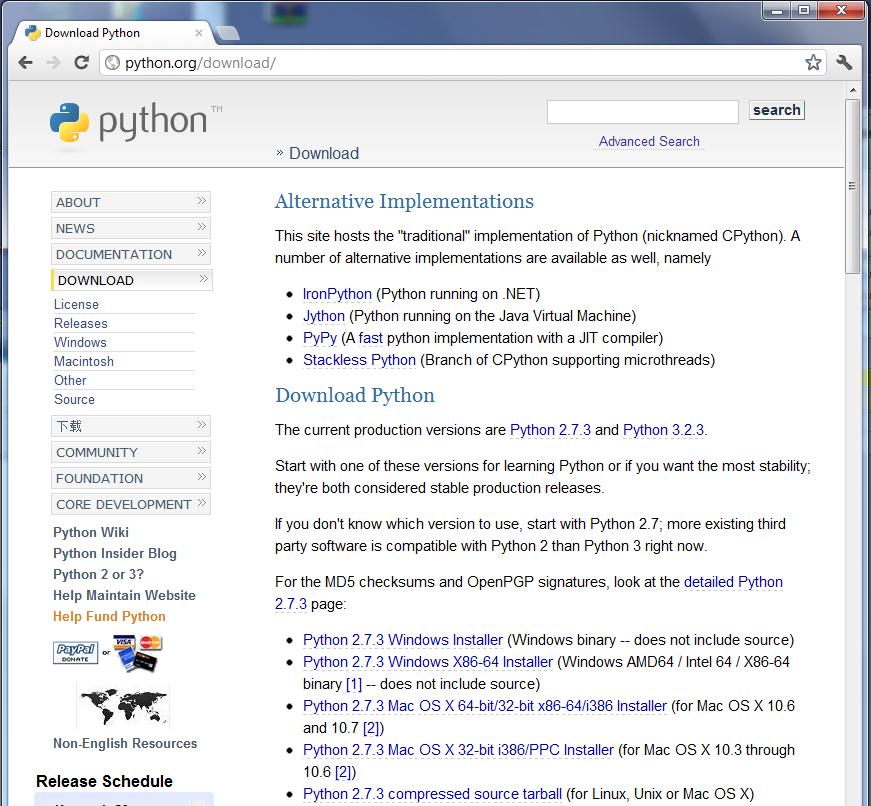
Task: Open the Python 2 or 3? link
Action: tap(98, 574)
